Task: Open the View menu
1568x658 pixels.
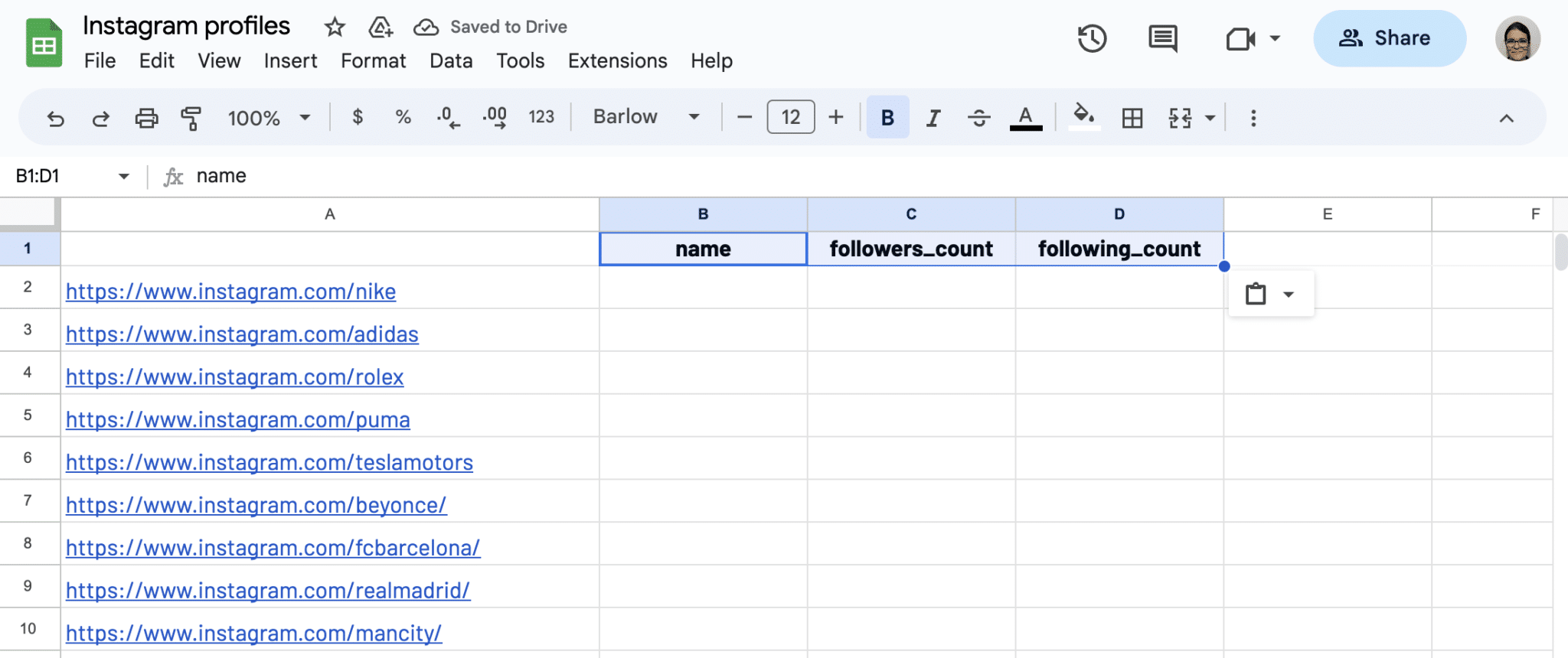Action: (x=219, y=60)
